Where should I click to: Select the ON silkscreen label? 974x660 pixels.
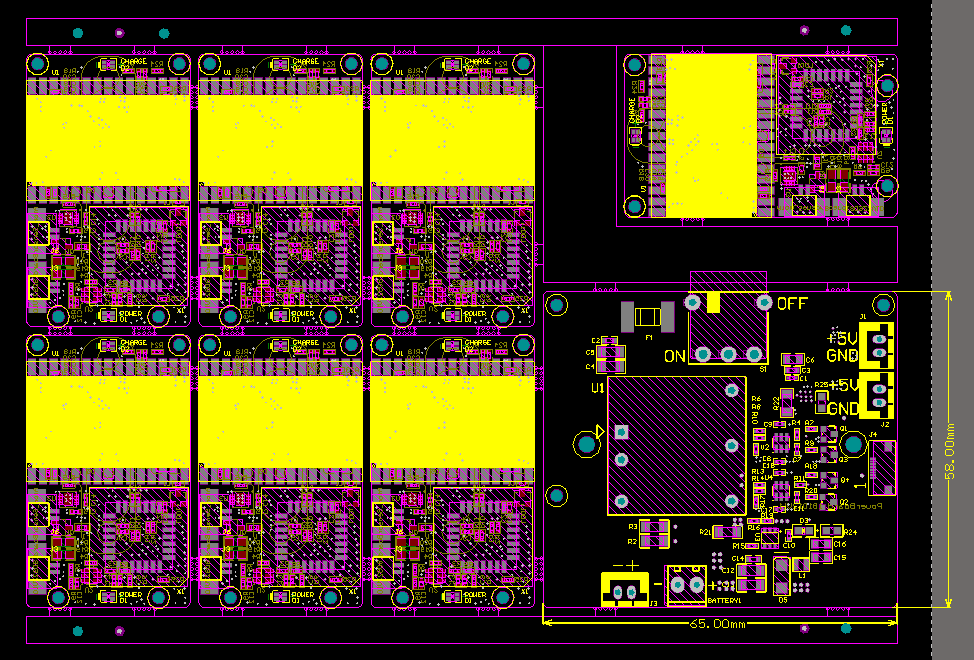click(675, 356)
